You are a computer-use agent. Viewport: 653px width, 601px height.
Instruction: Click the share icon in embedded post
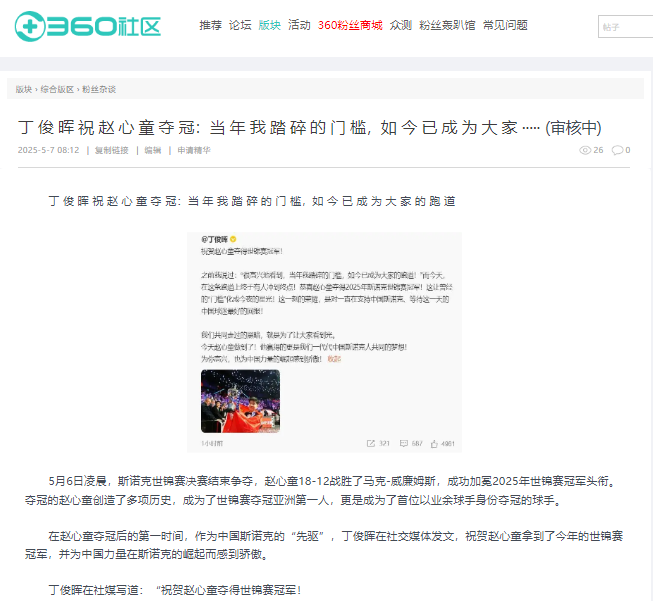[x=371, y=444]
